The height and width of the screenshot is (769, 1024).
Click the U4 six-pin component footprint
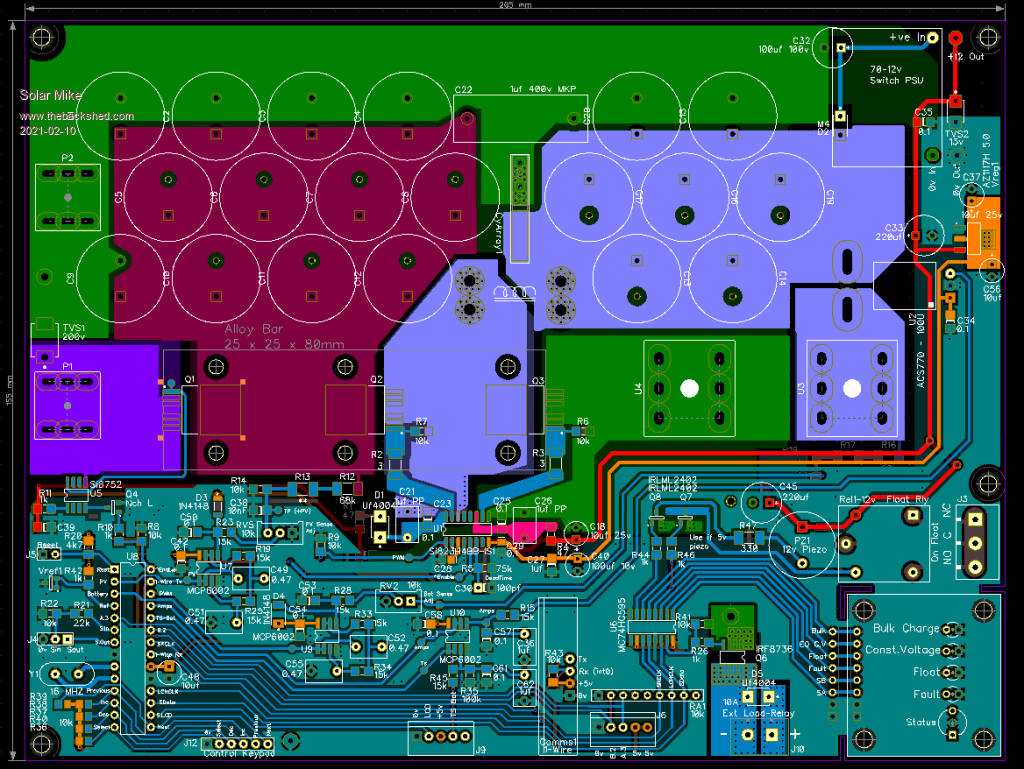point(688,386)
